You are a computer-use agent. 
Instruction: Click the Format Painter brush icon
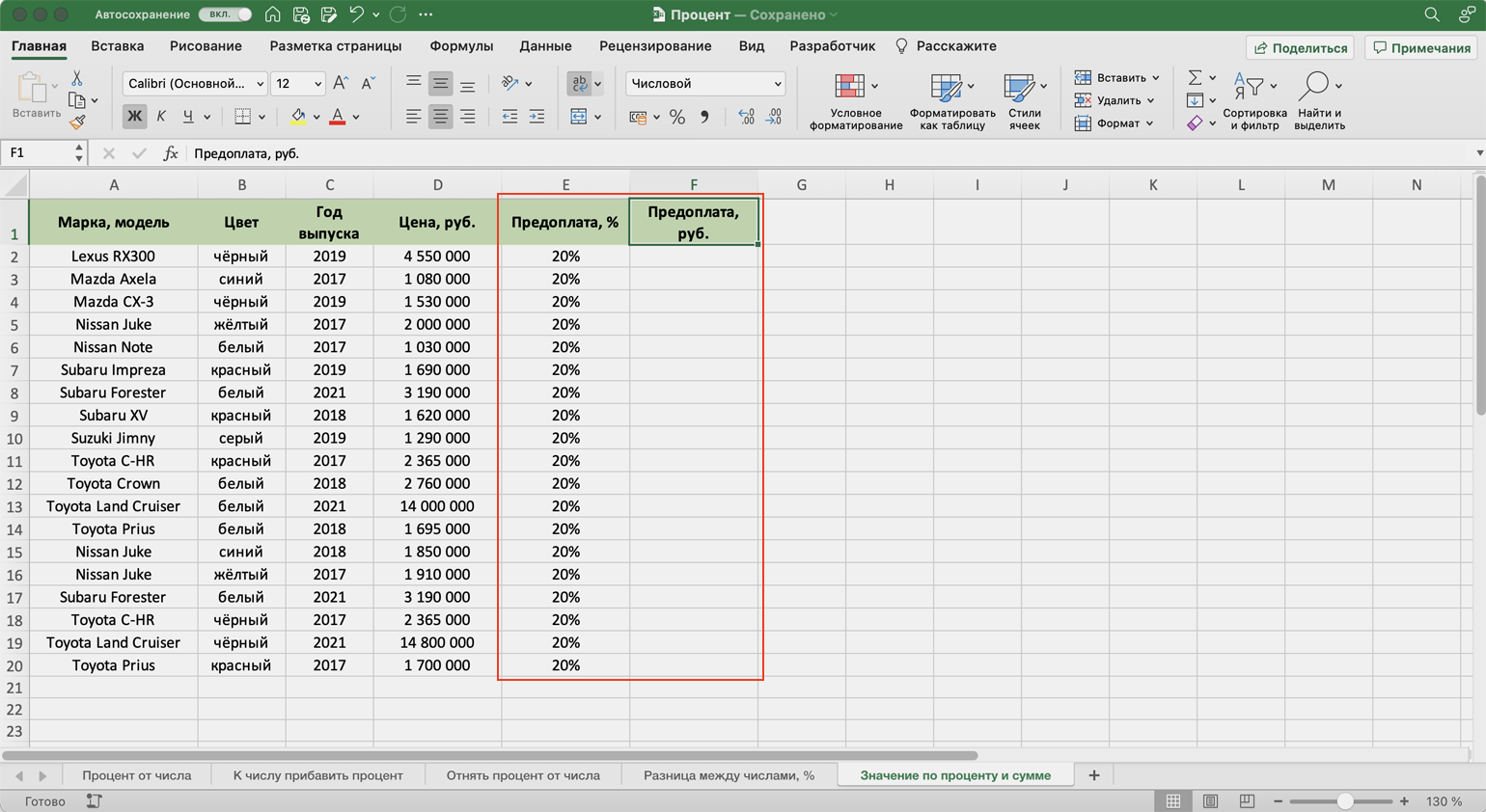pos(77,122)
